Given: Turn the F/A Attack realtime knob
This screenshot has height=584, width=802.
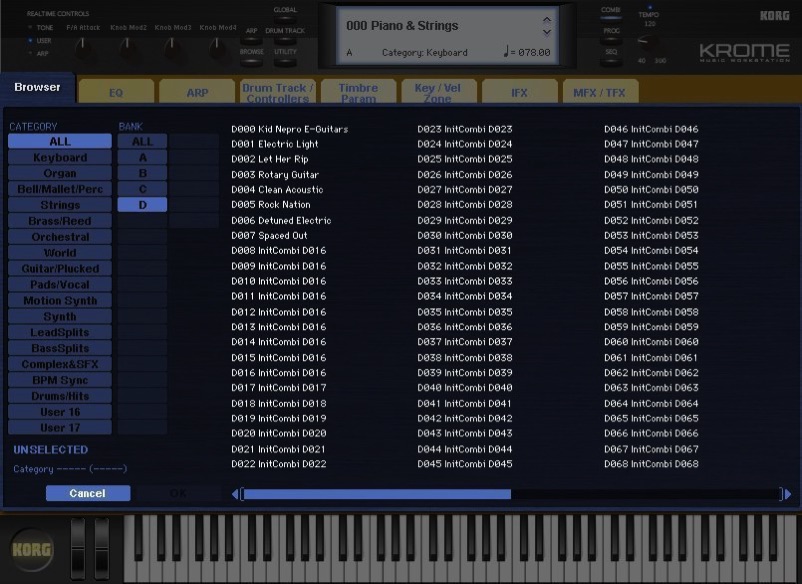Looking at the screenshot, I should pos(83,48).
